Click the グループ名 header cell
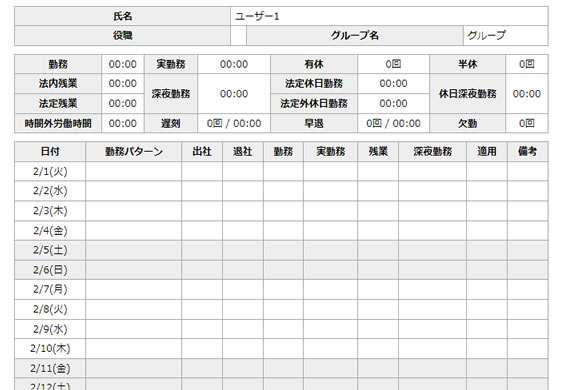 click(x=355, y=36)
